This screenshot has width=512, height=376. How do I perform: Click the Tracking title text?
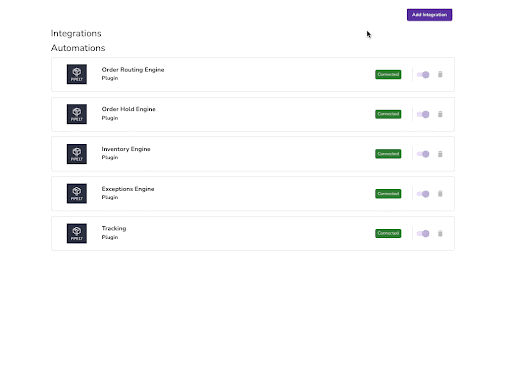(114, 229)
